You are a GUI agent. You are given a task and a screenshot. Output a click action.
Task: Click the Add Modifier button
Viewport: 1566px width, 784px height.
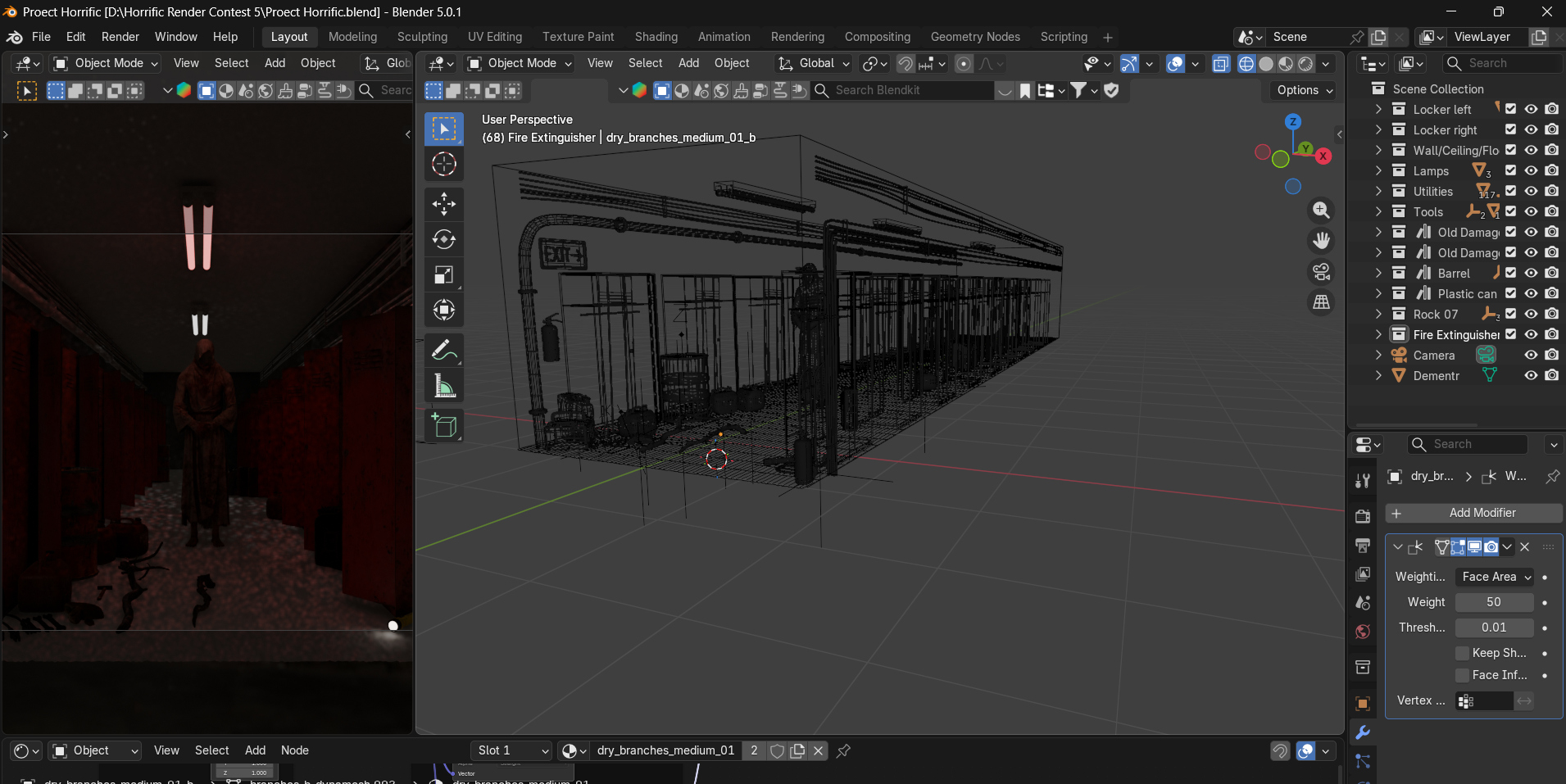1474,513
